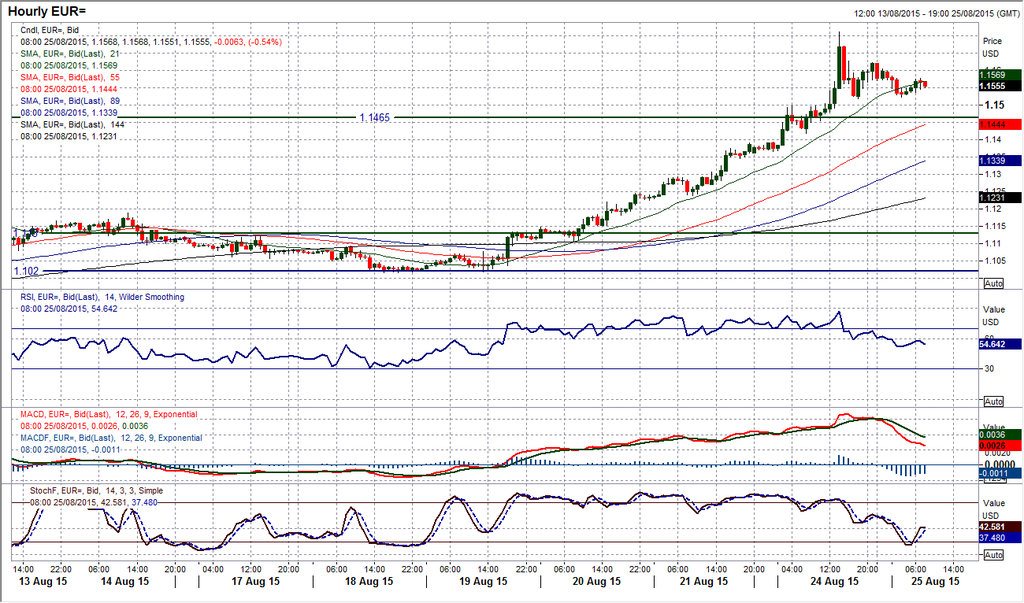Click the 1.1569 green price tag

(1000, 75)
